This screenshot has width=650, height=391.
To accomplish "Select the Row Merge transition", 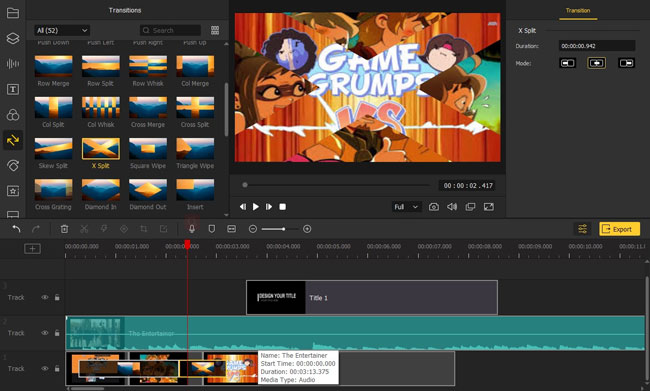I will 53,66.
